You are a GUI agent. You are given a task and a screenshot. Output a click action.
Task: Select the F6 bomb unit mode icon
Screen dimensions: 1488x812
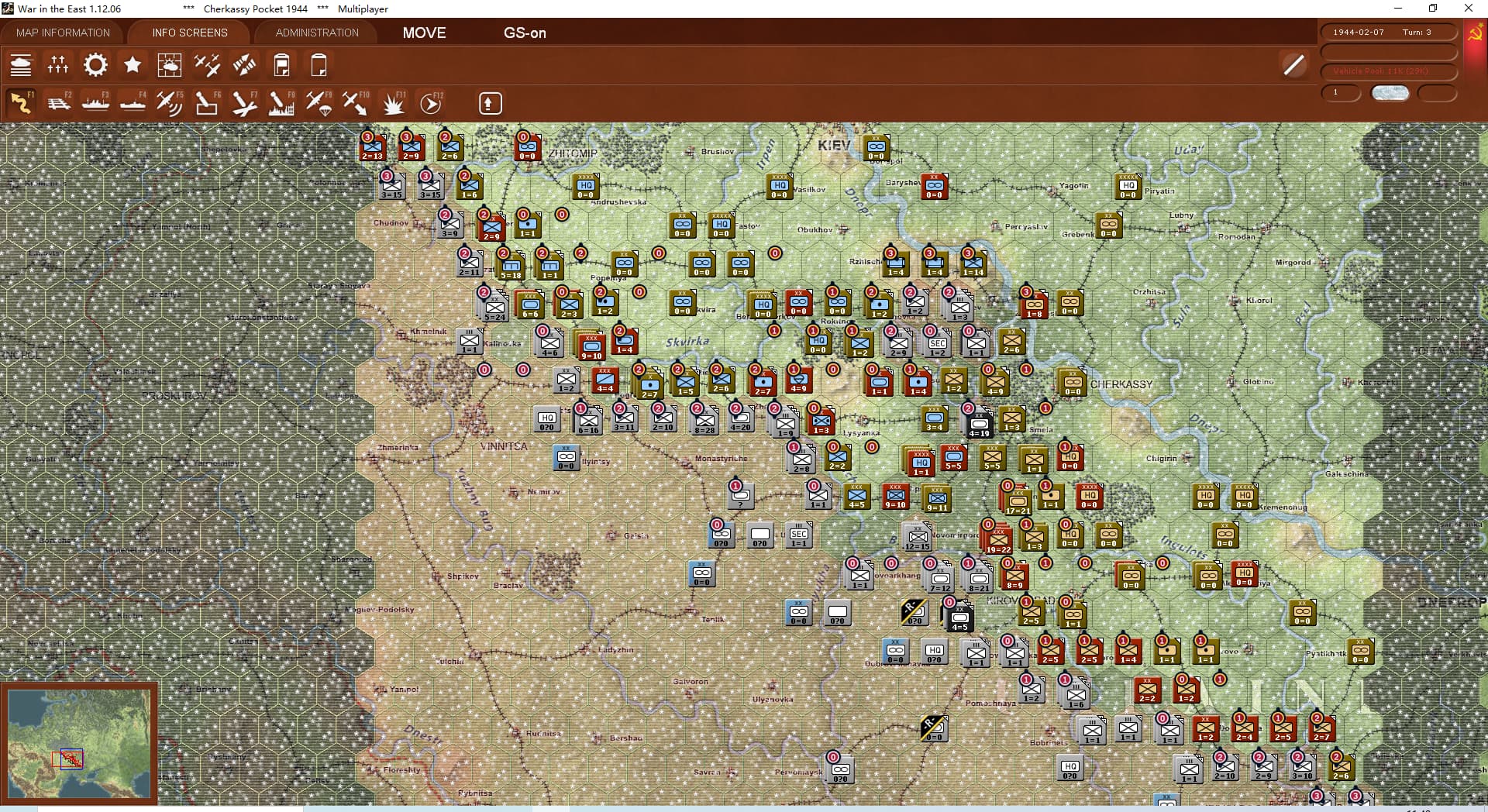(207, 103)
